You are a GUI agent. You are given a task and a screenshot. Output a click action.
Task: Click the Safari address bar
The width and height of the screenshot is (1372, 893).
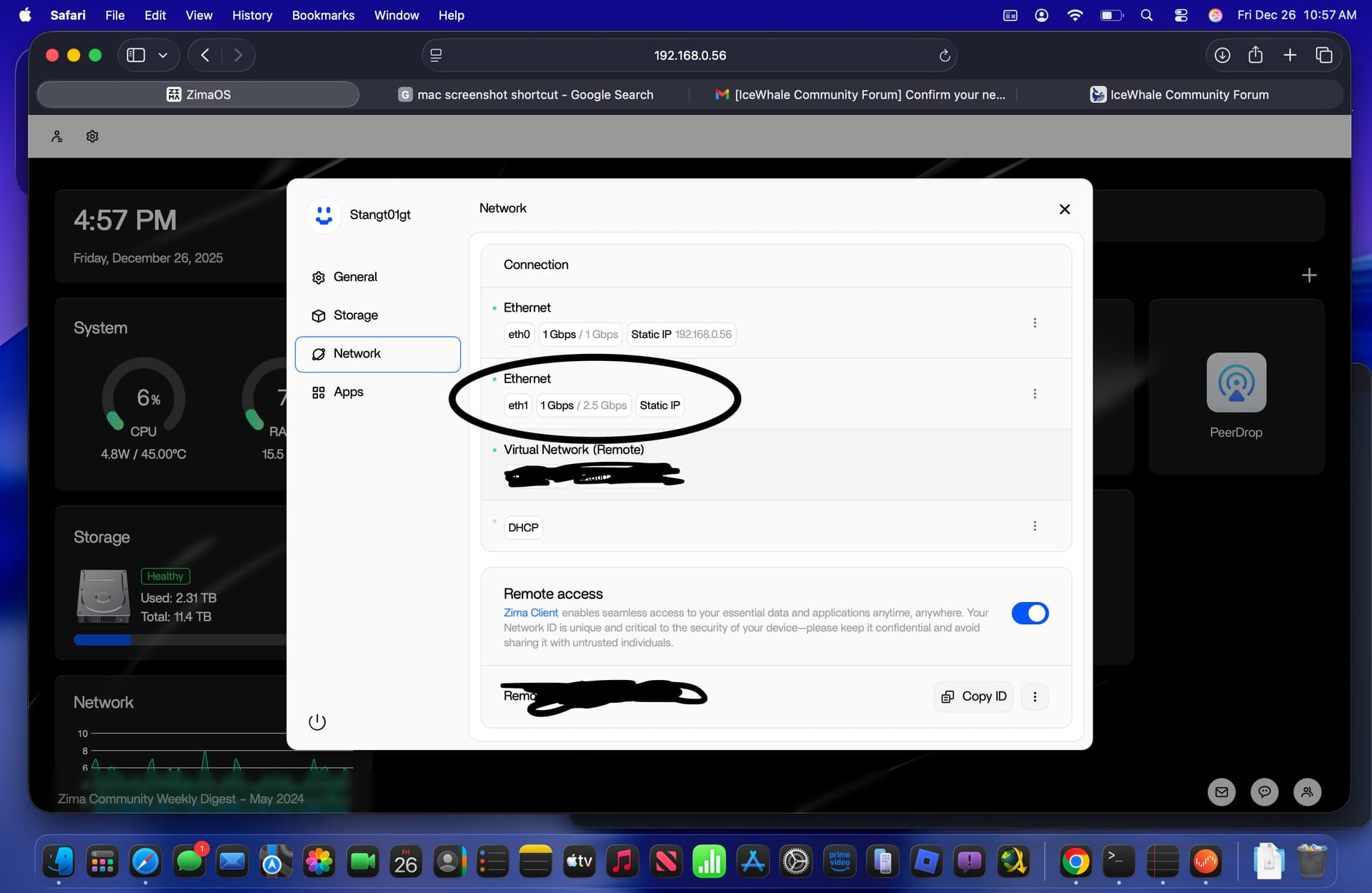[689, 56]
